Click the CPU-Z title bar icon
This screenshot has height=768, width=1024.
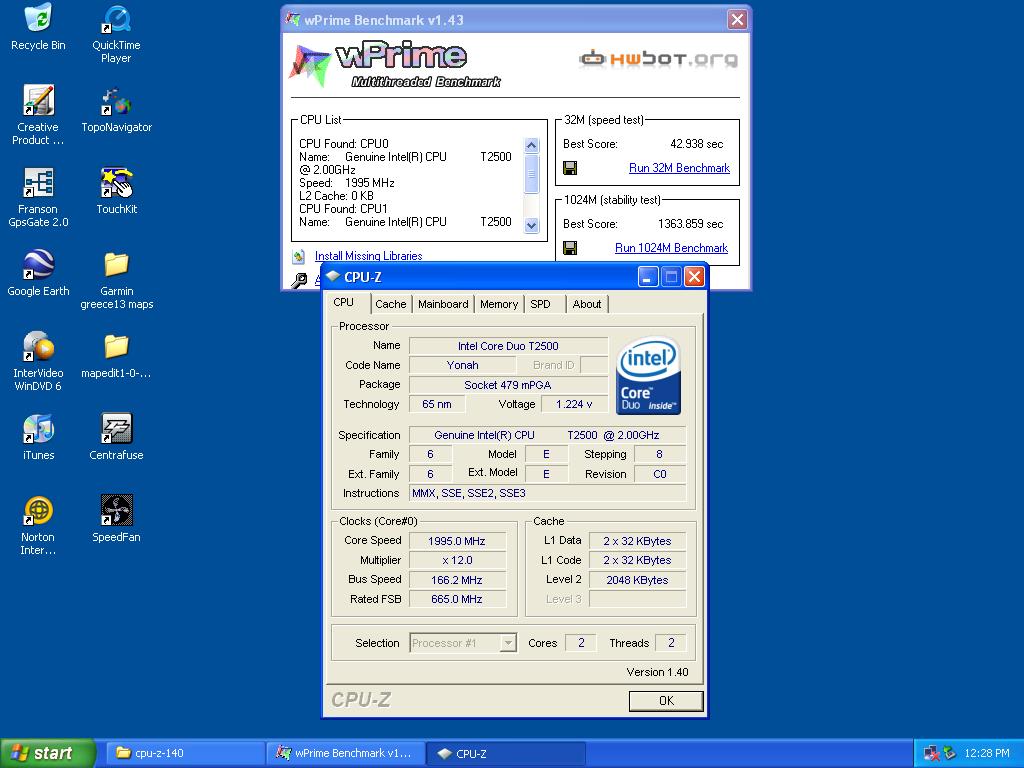[333, 276]
